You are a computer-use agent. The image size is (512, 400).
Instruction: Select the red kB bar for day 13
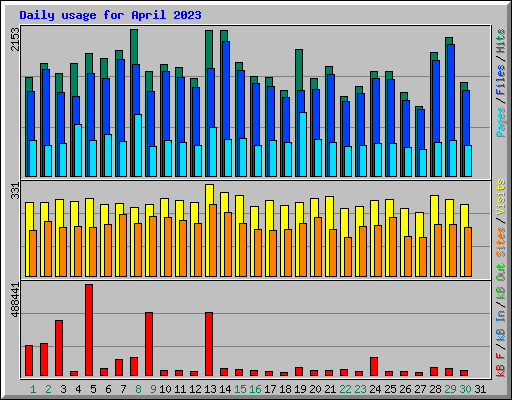coord(209,344)
